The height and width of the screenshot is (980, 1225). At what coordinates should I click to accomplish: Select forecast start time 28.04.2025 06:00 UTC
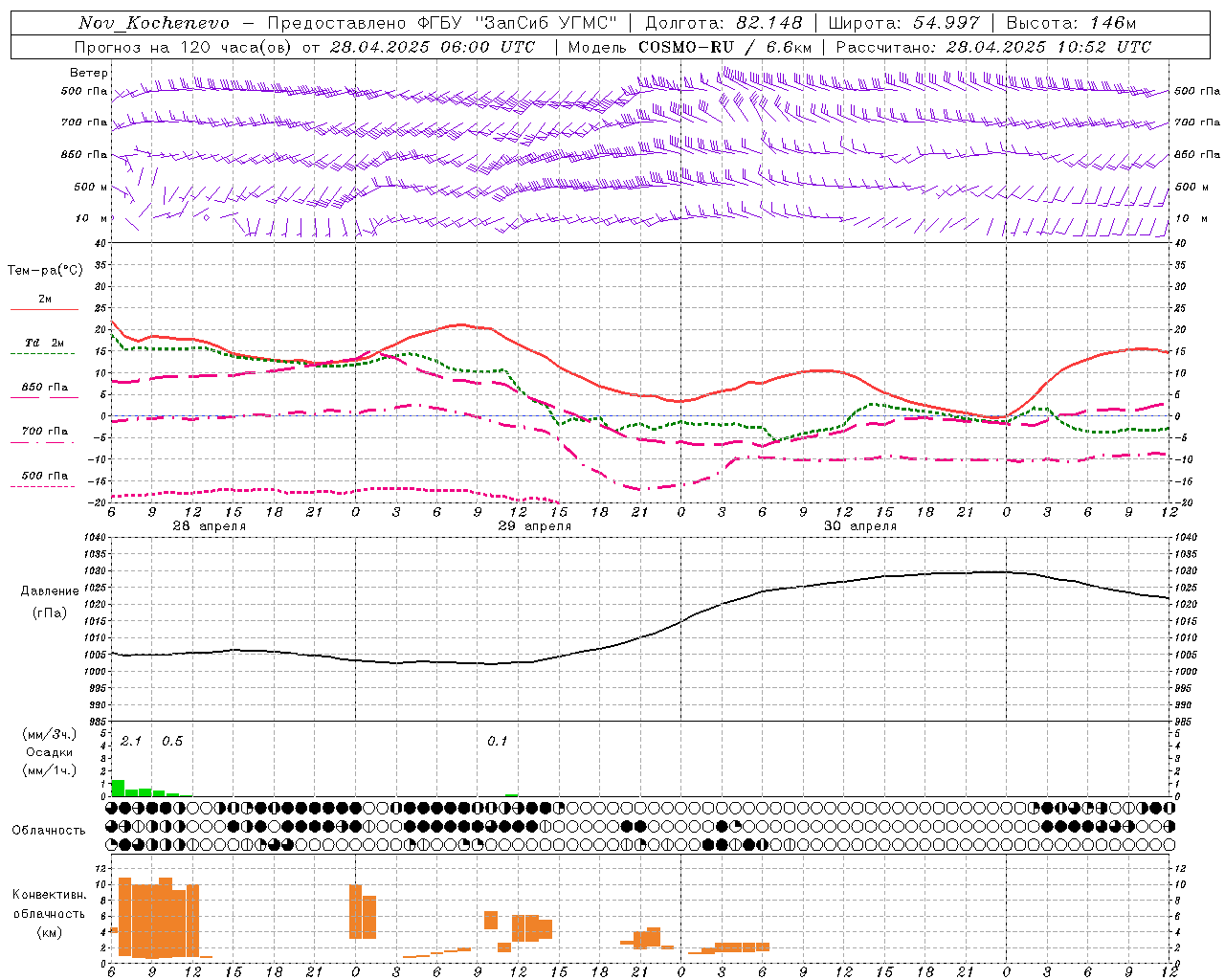tap(432, 47)
